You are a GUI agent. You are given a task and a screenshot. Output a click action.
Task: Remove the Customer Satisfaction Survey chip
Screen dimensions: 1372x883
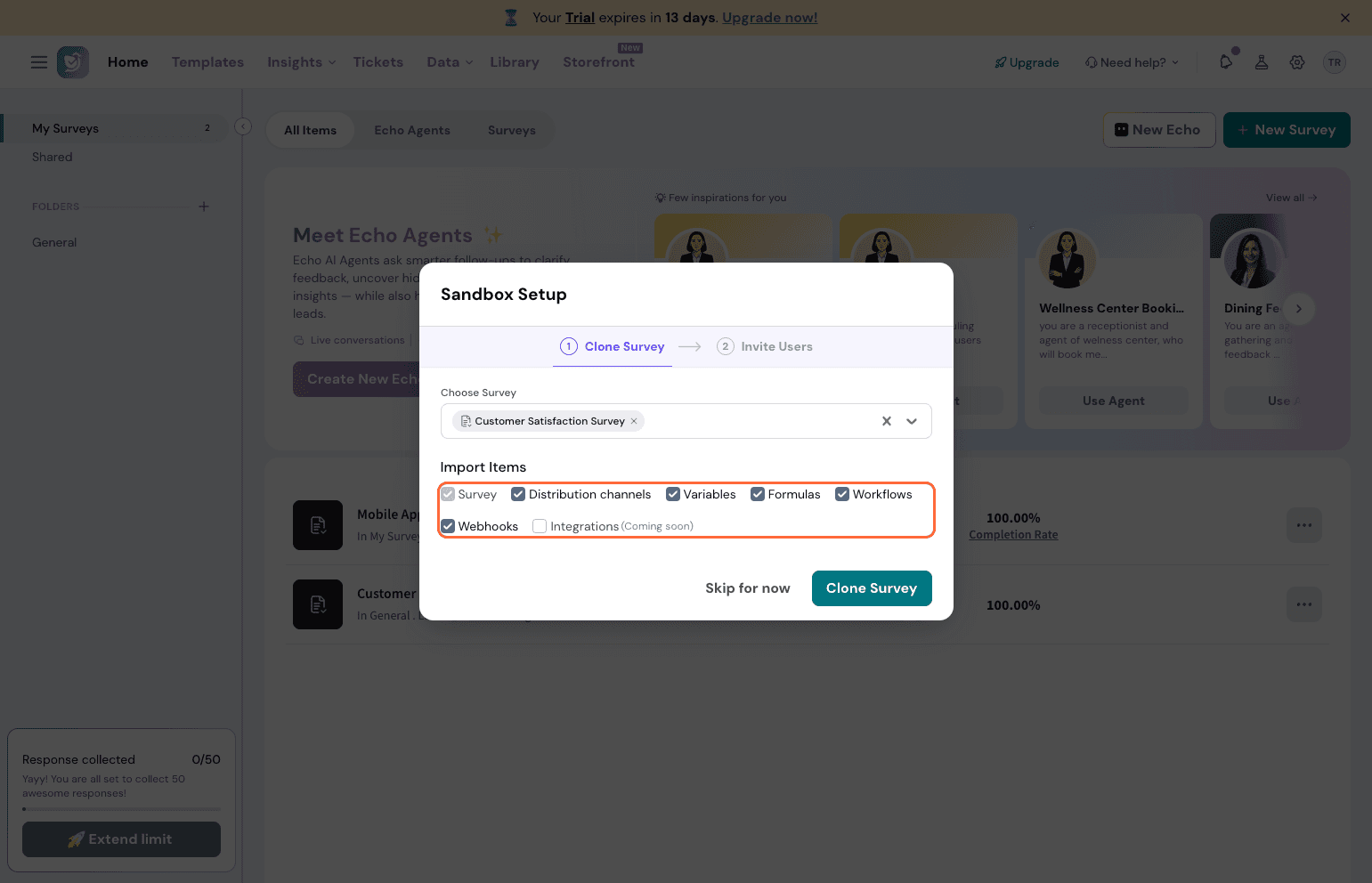[x=634, y=421]
